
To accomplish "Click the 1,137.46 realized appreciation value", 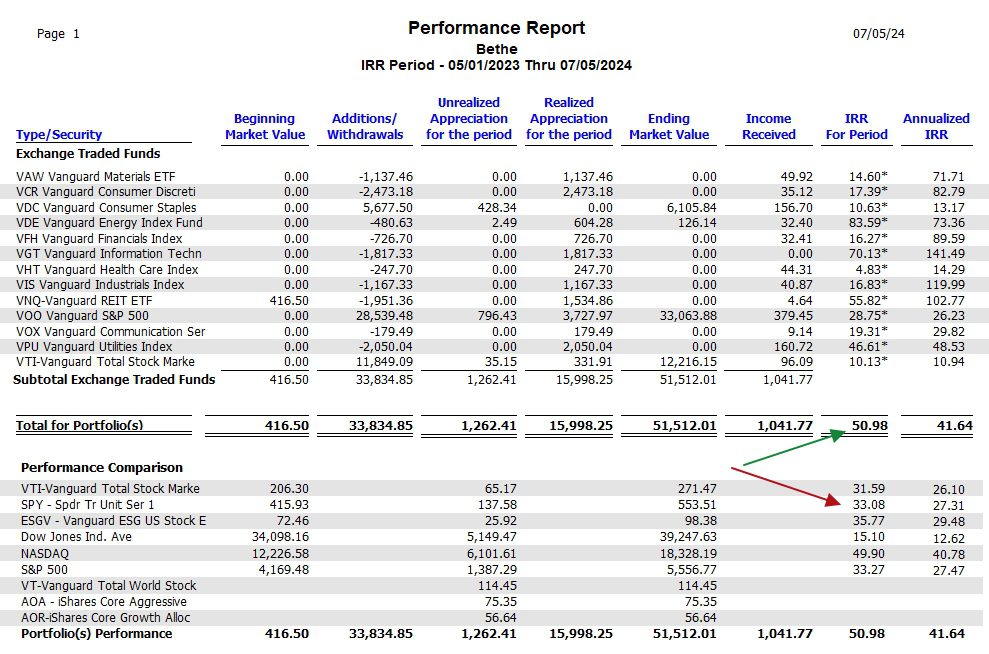I will (587, 177).
